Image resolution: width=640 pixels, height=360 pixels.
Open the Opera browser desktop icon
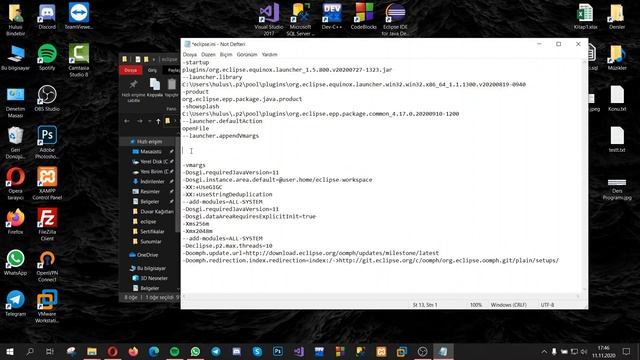(x=16, y=183)
